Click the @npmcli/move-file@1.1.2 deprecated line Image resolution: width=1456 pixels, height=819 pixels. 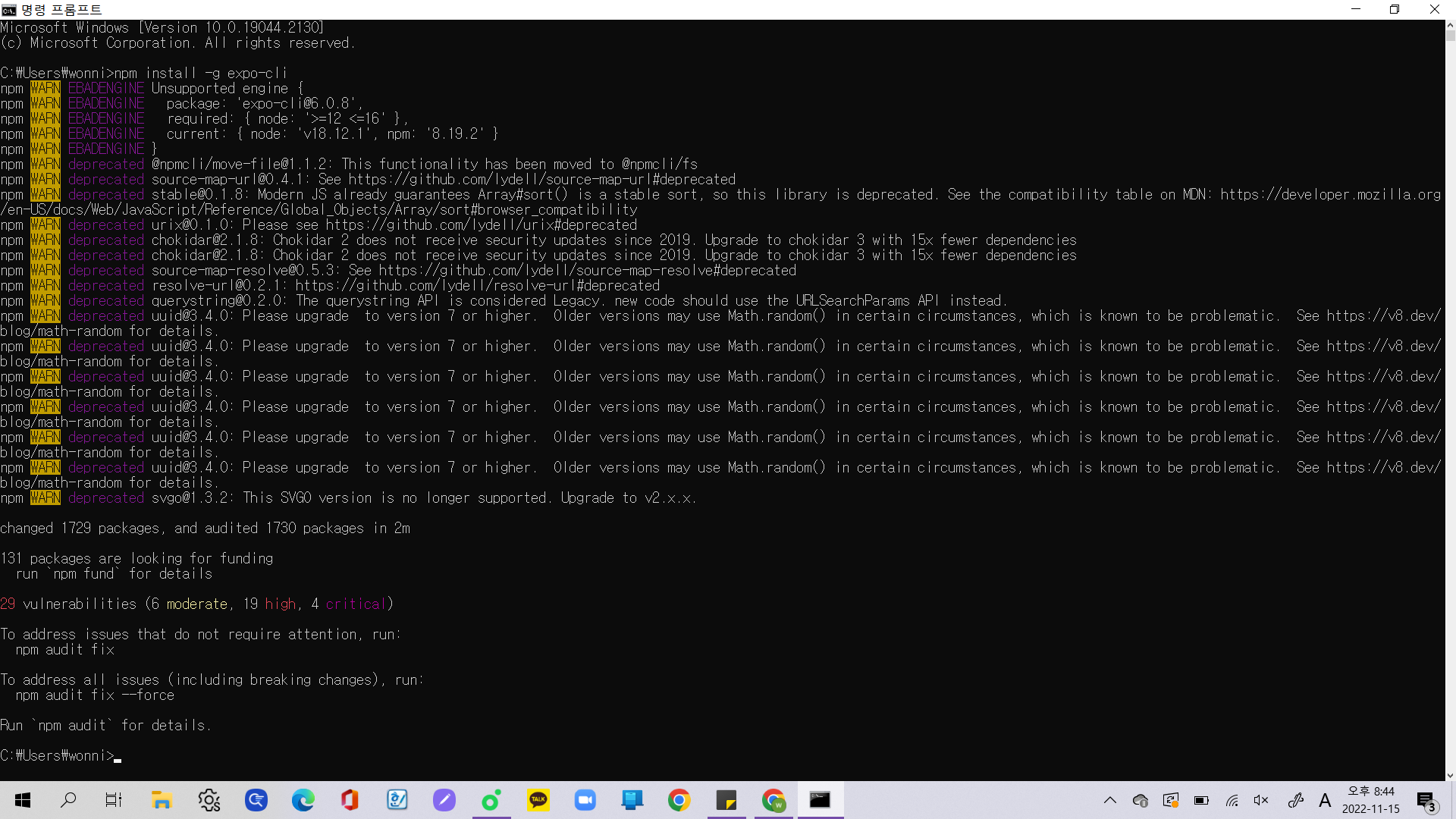[349, 165]
